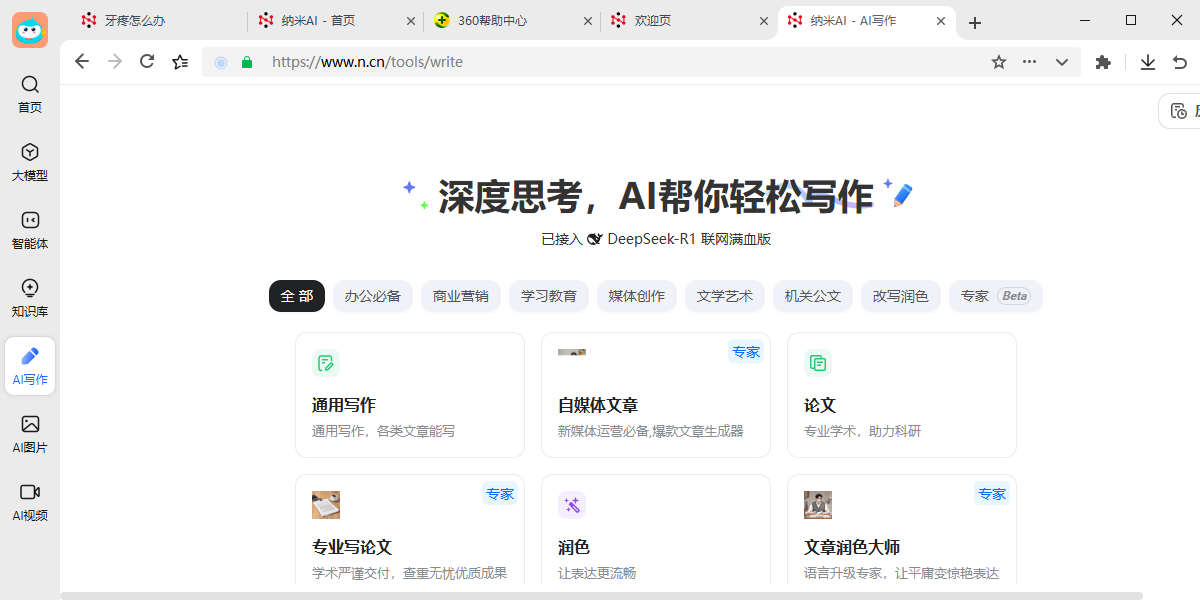Click the 让表达更流畅 description
Screen dimensions: 1200x600
click(x=597, y=573)
